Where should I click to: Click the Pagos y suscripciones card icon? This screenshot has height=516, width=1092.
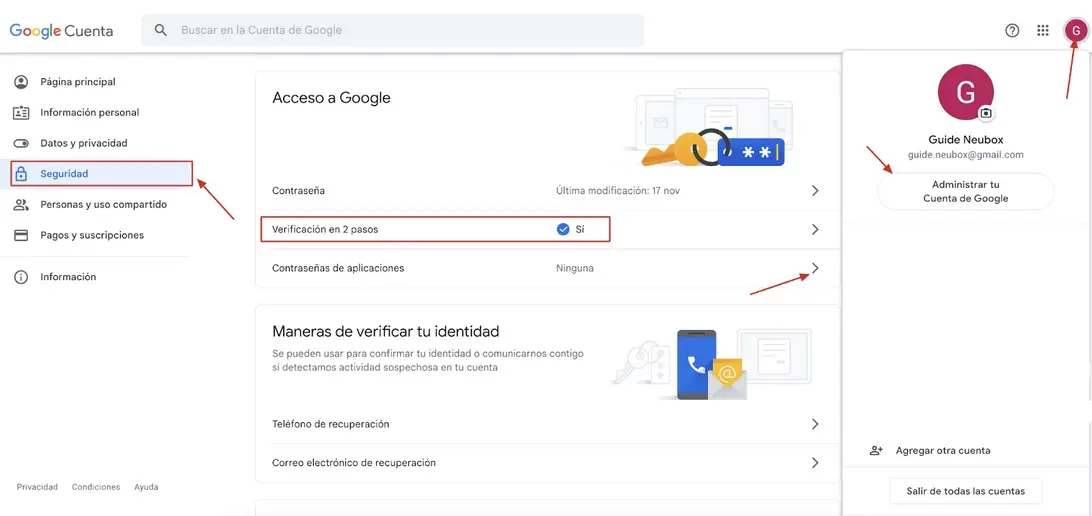(22, 235)
